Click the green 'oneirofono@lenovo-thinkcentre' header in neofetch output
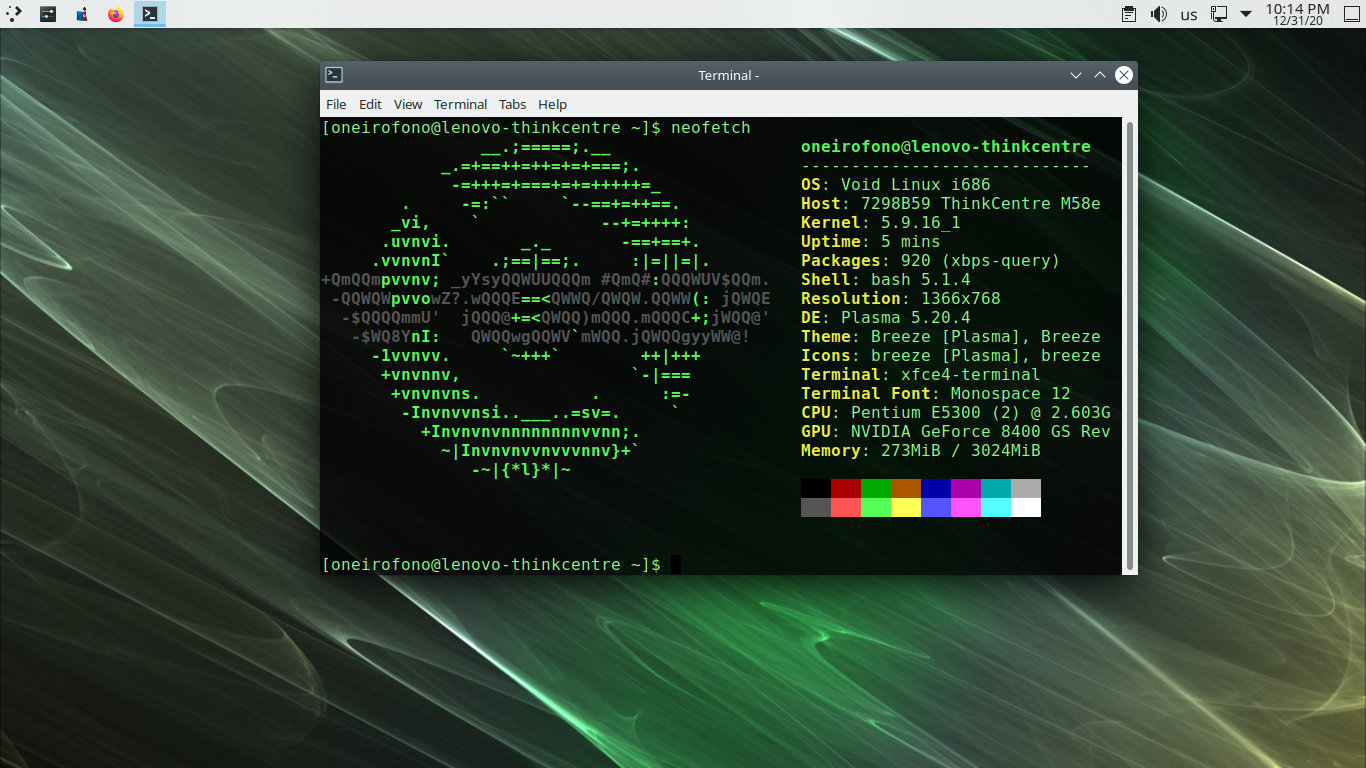The height and width of the screenshot is (768, 1366). coord(946,146)
